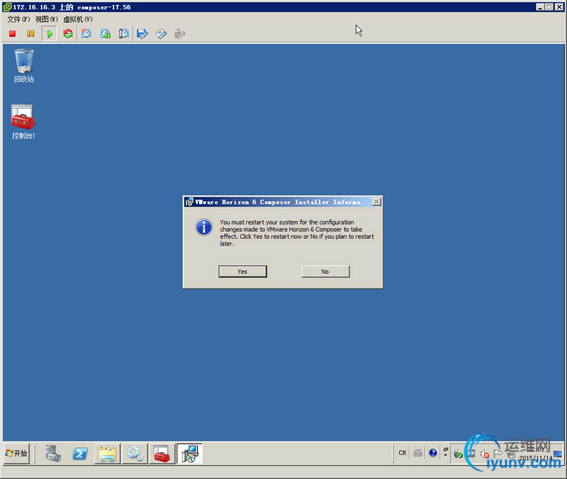Click the blue information icon in dialog
The width and height of the screenshot is (567, 479).
204,227
